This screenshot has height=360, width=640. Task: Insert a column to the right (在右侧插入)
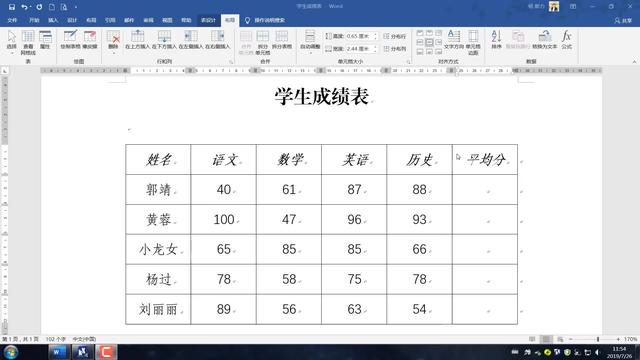coord(218,40)
